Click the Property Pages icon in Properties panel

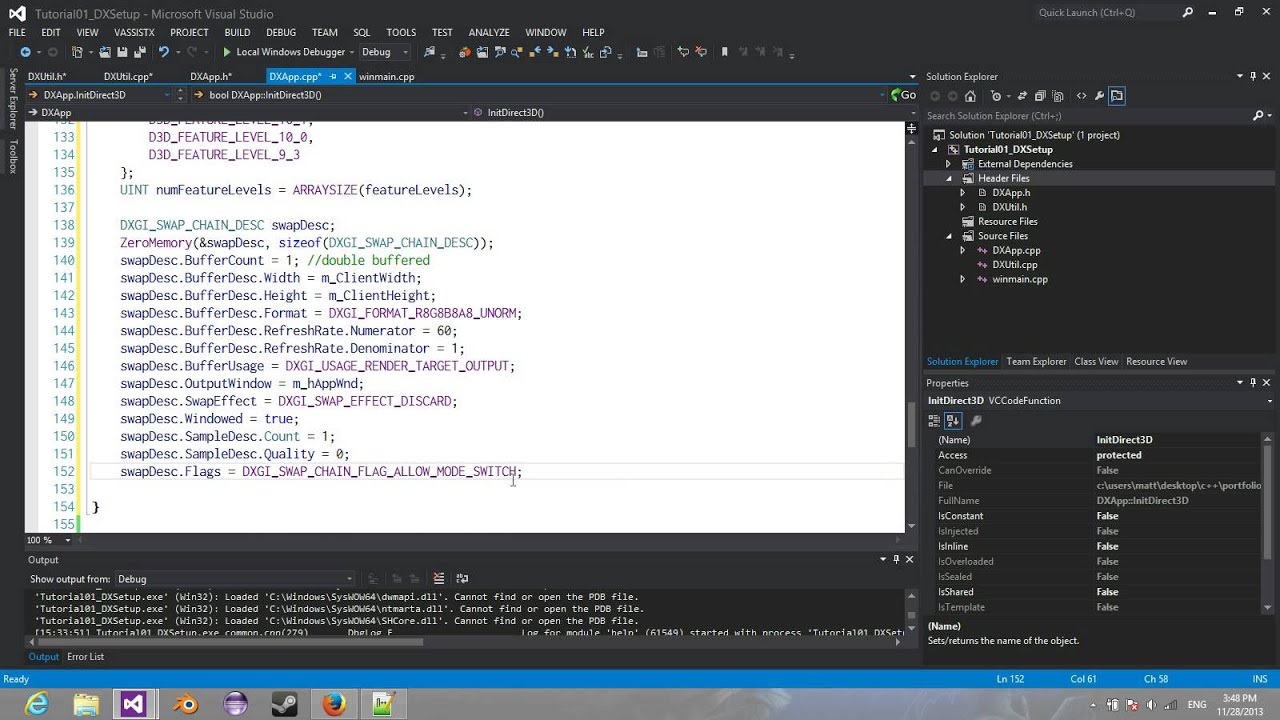pyautogui.click(x=977, y=421)
